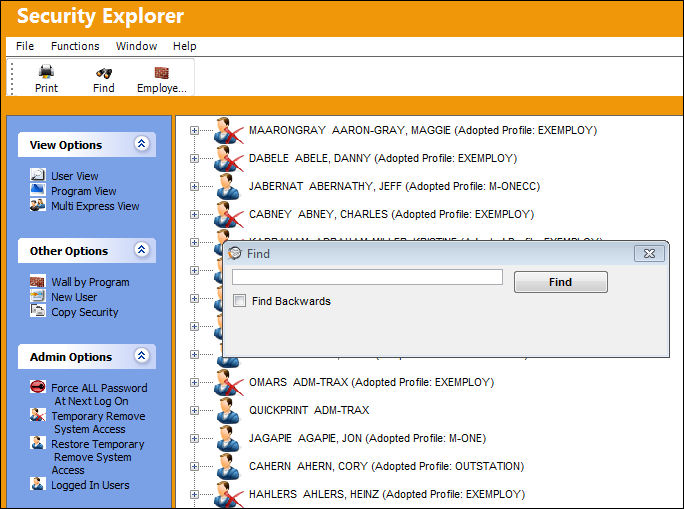Open Find via binoculars toolbar icon

(x=104, y=72)
